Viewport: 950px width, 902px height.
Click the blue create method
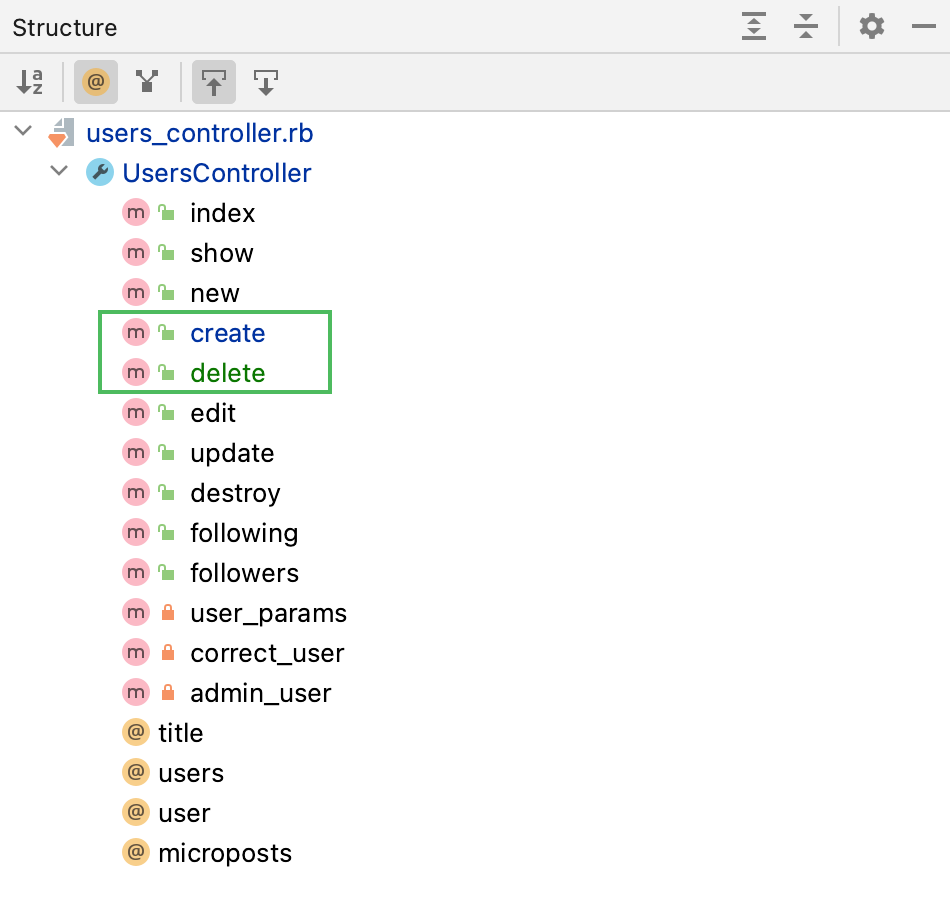(x=228, y=333)
